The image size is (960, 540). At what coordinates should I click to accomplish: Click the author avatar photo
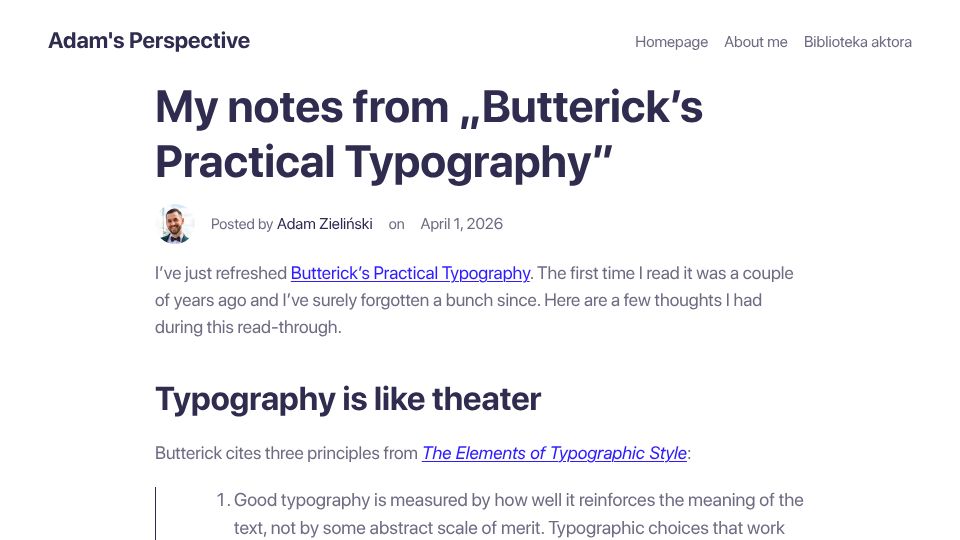[174, 224]
